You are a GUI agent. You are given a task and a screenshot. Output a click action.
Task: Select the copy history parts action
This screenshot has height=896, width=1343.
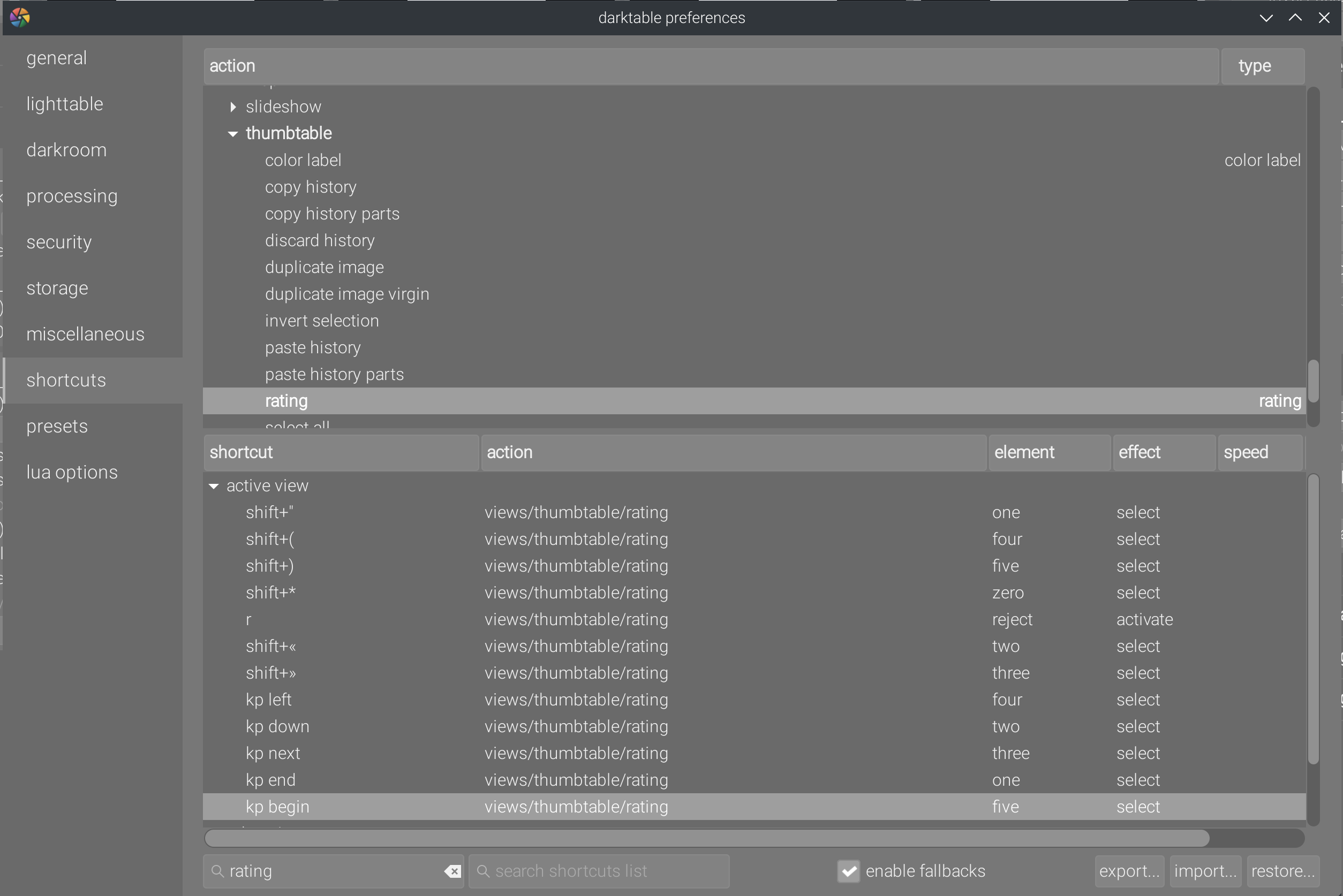[754, 214]
